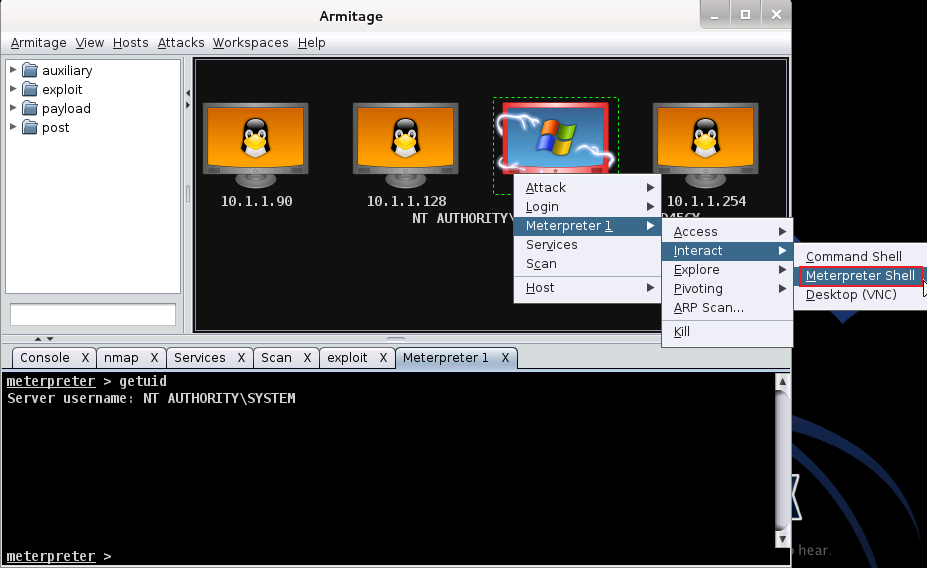
Task: Select the compromised Windows host icon
Action: pos(556,138)
